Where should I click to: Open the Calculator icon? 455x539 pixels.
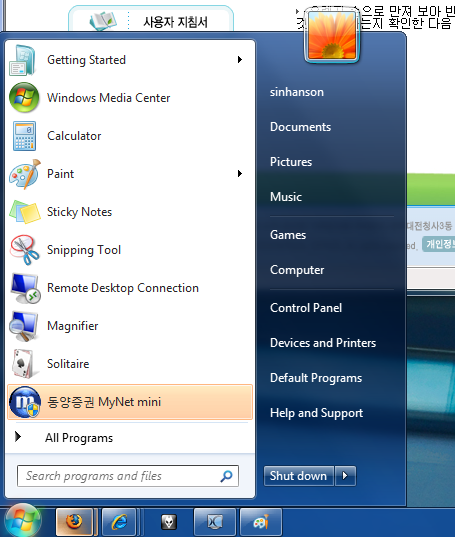[24, 136]
